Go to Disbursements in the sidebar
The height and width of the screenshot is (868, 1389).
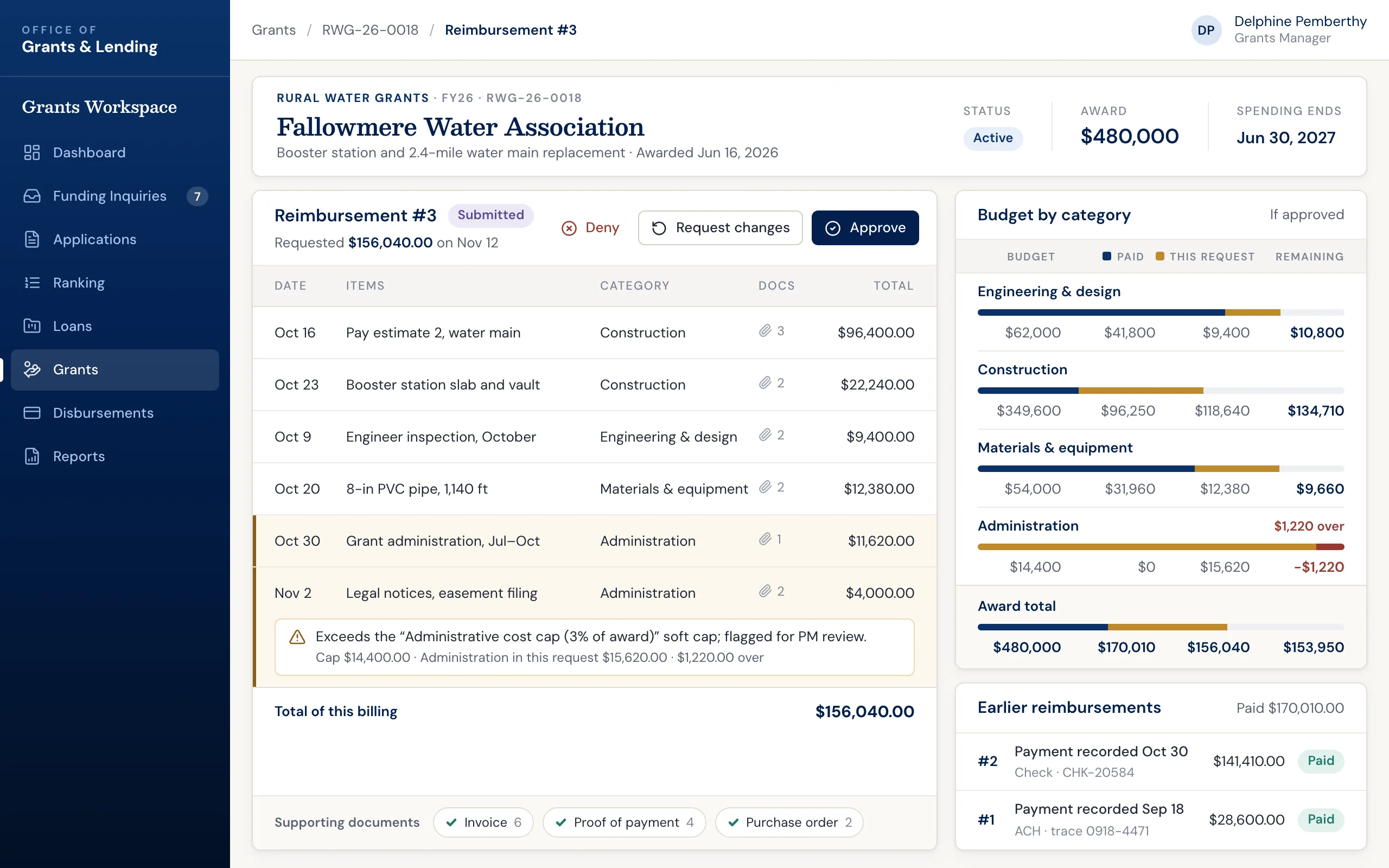(115, 413)
